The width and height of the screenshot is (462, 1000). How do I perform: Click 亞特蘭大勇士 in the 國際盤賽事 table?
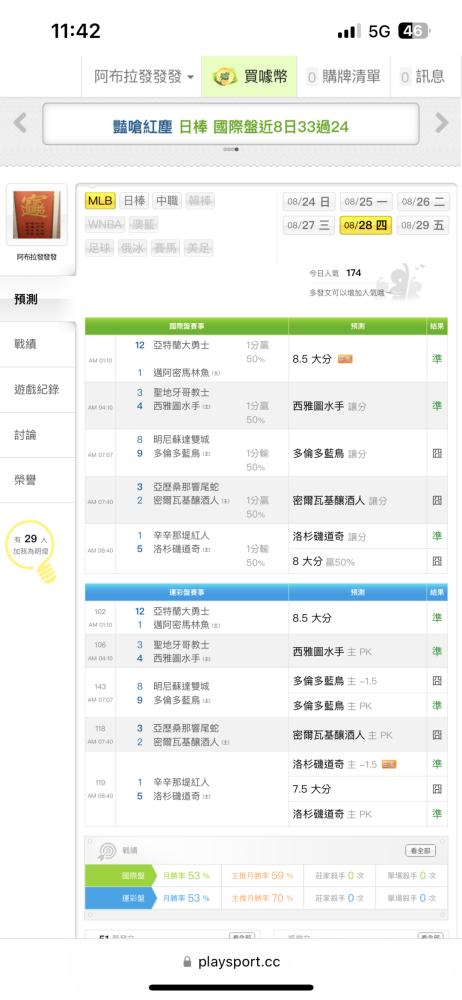[181, 345]
